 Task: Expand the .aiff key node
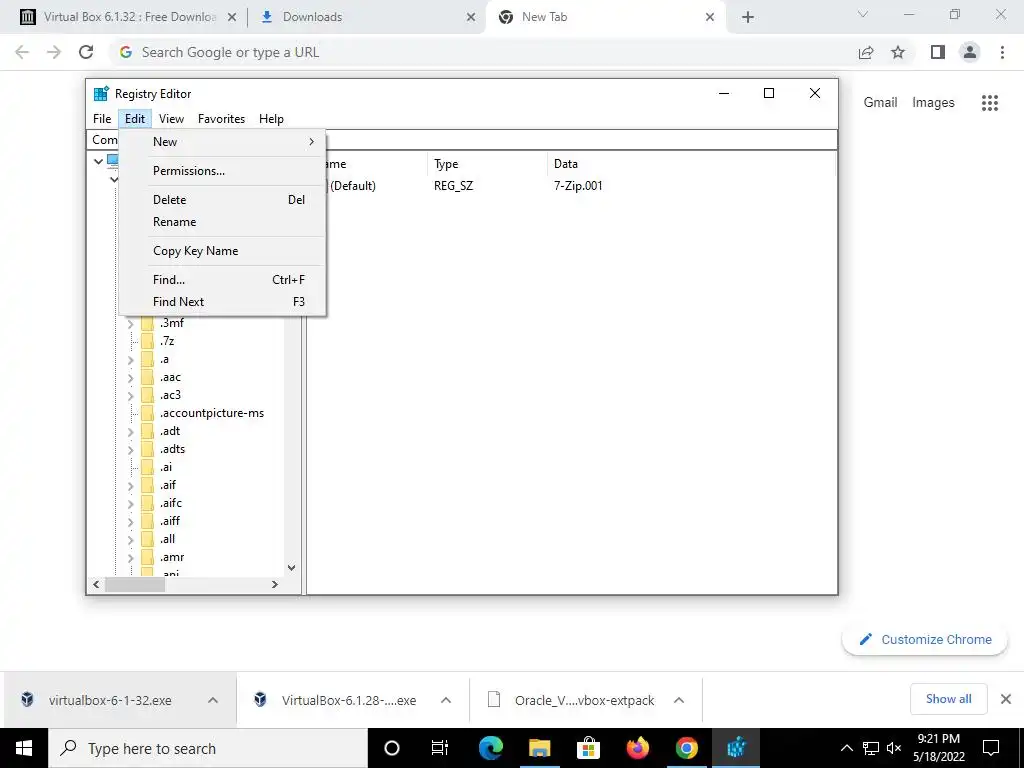[x=130, y=522]
